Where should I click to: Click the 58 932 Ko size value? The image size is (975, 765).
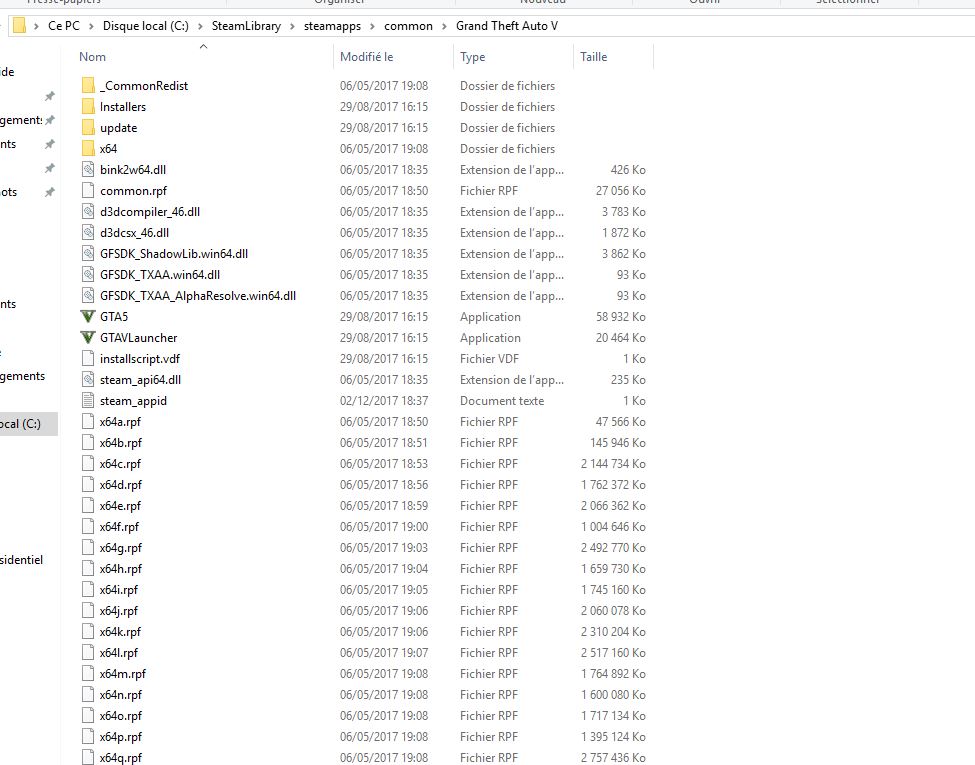click(x=621, y=317)
